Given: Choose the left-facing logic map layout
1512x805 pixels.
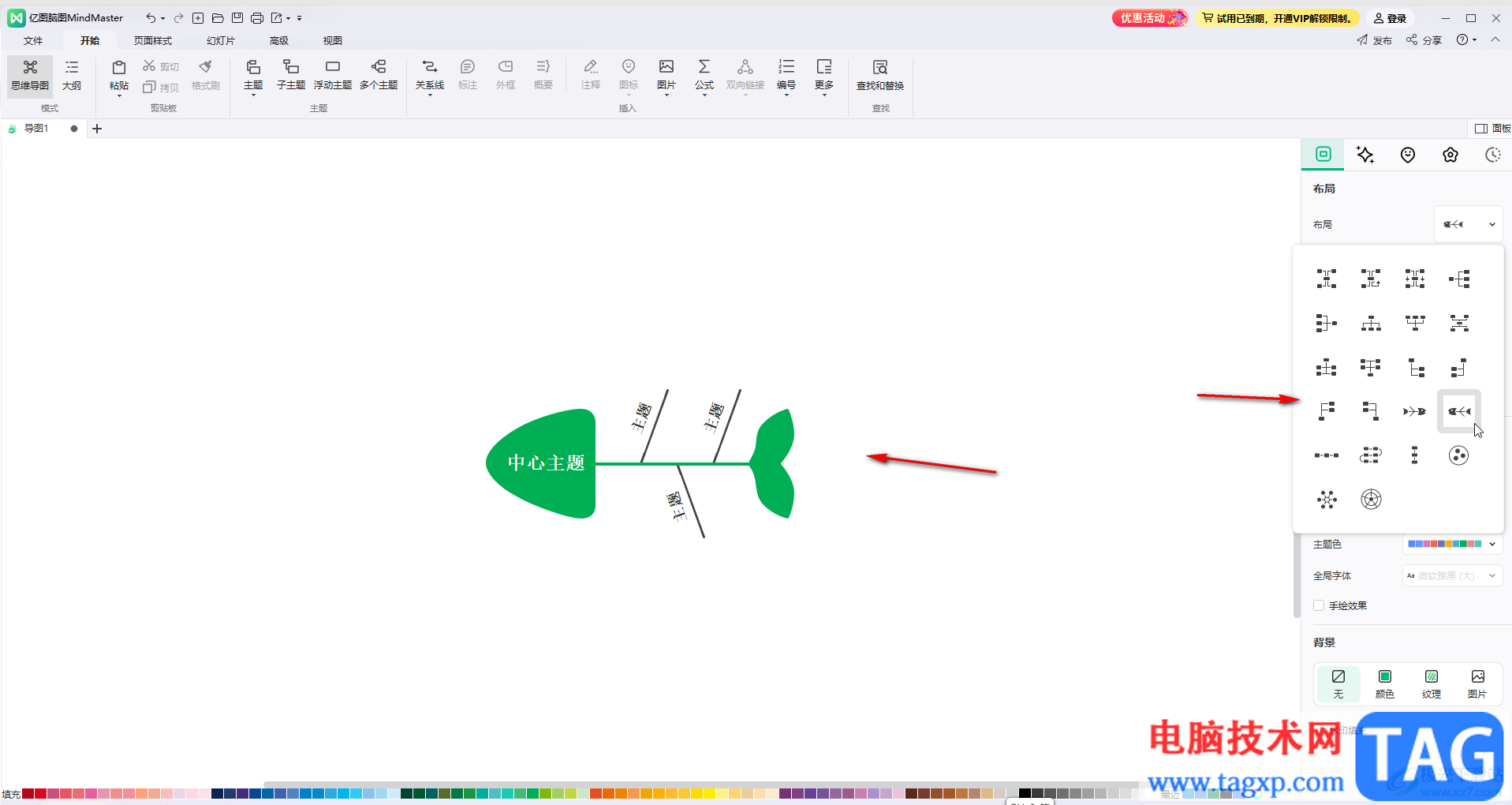Looking at the screenshot, I should pyautogui.click(x=1327, y=323).
